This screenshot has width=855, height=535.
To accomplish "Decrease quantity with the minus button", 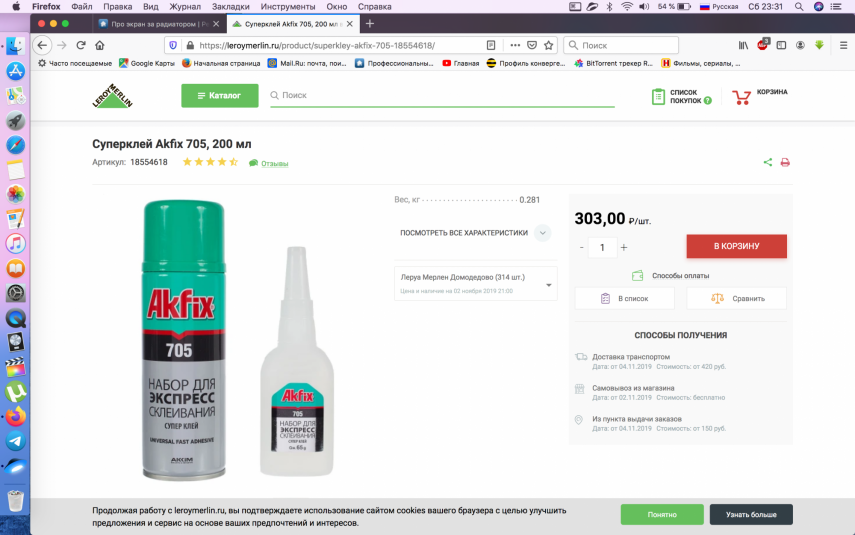I will coord(581,247).
